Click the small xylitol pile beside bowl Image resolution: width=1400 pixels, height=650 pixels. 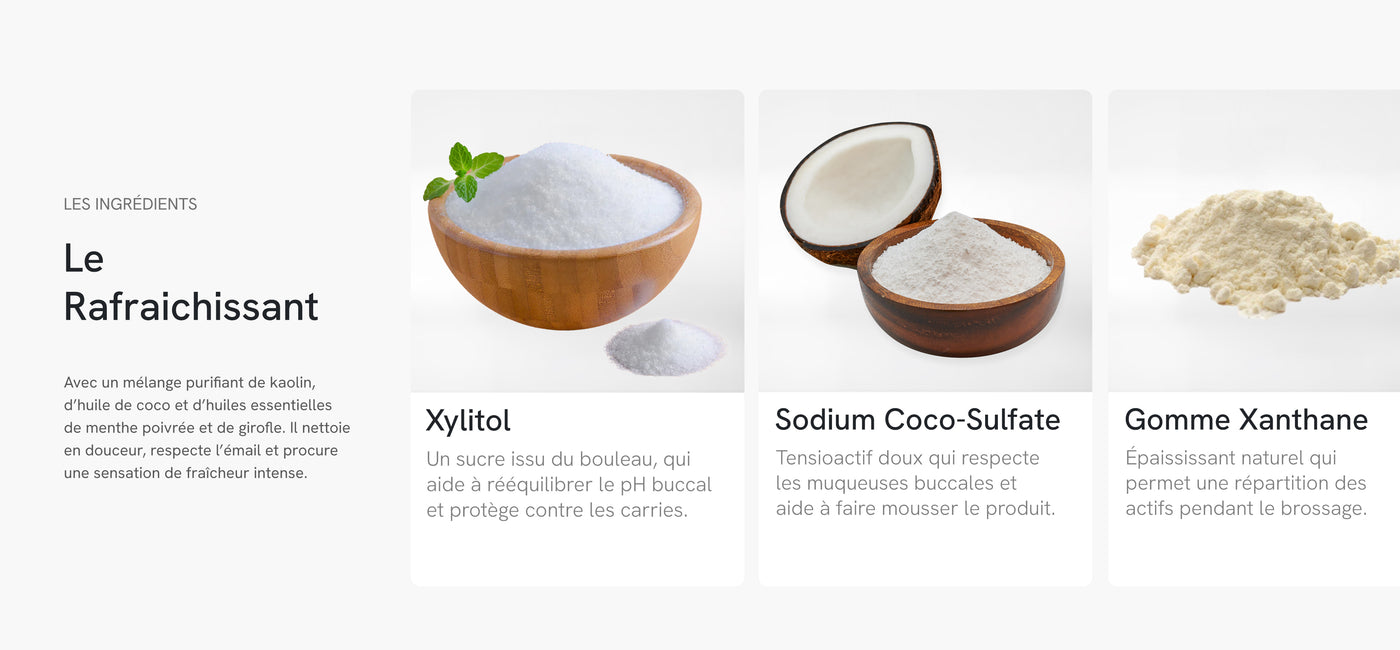pos(665,347)
